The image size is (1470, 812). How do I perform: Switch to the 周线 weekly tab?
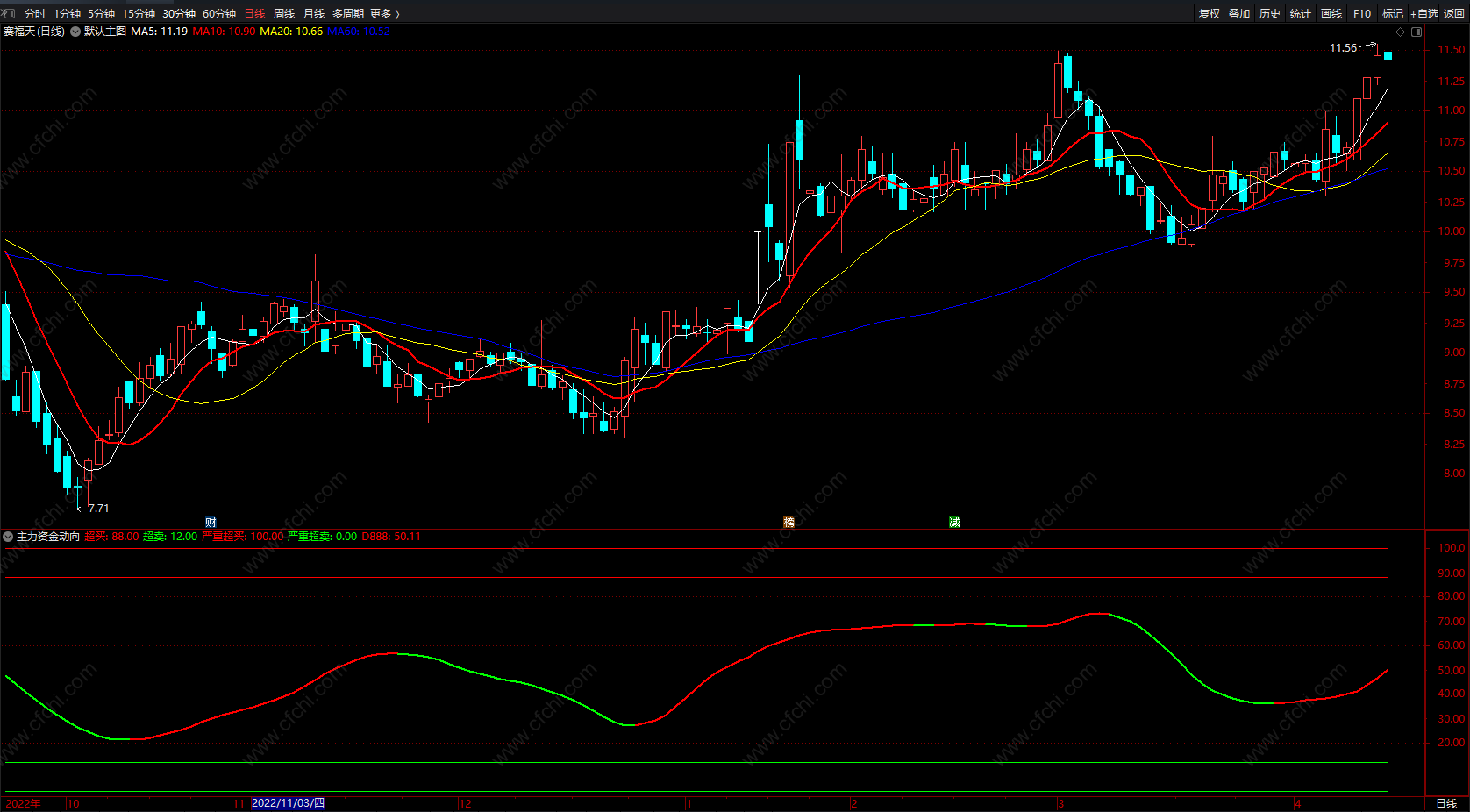click(x=284, y=14)
